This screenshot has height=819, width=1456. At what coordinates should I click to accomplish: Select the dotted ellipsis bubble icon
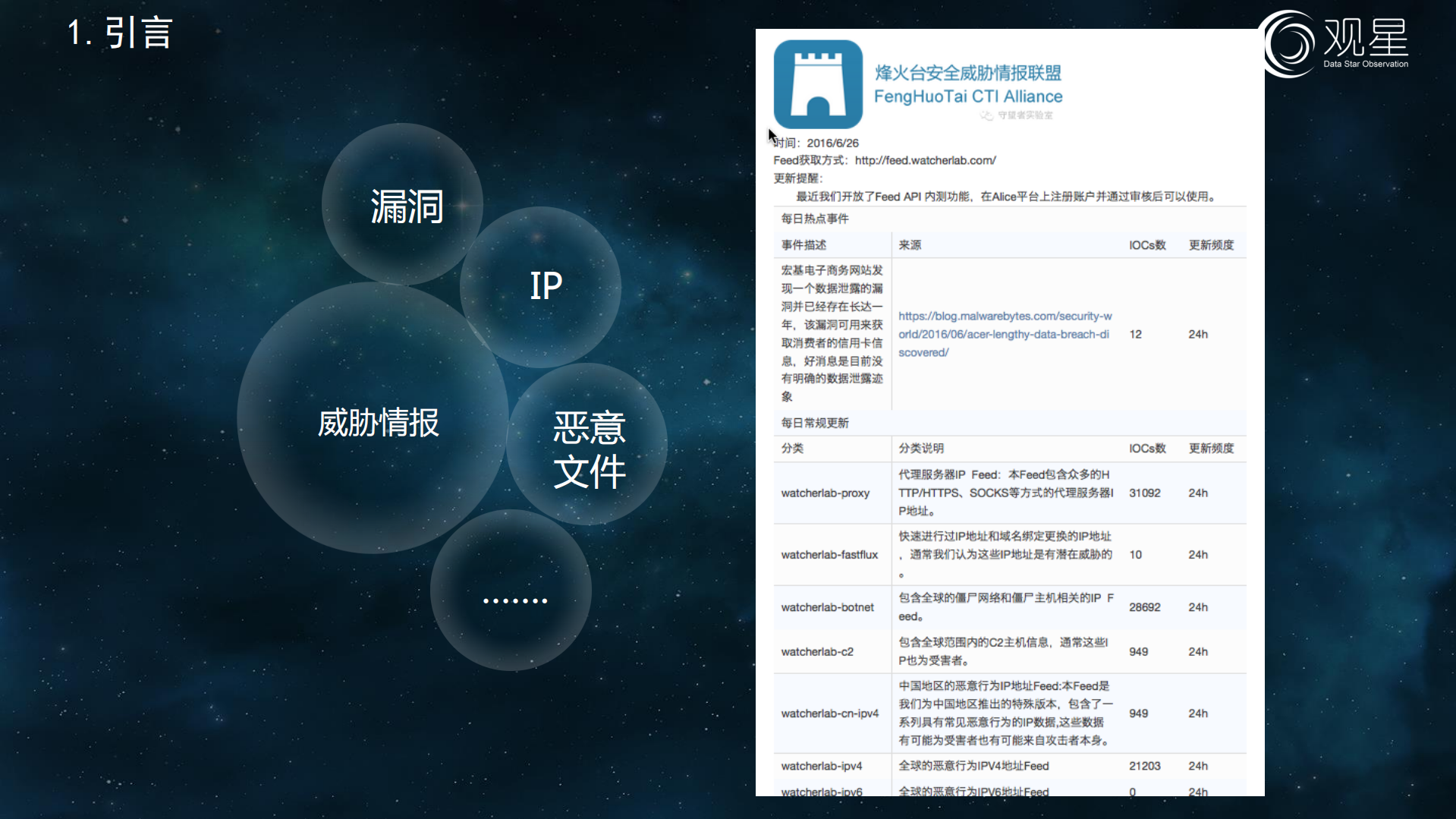coord(514,599)
